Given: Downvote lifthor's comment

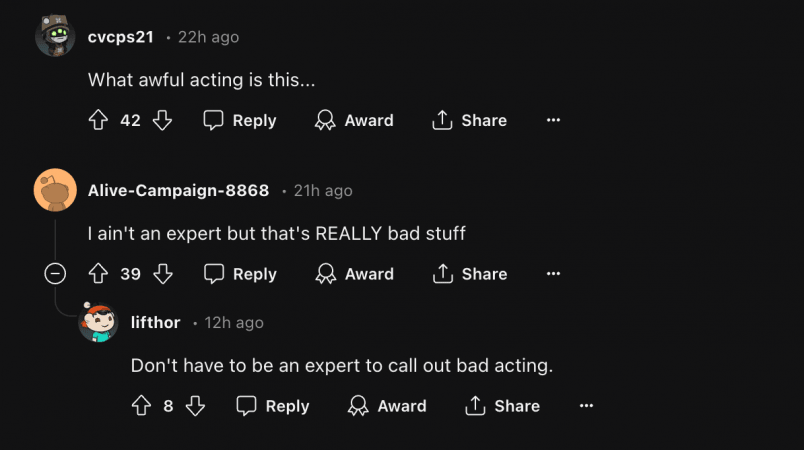Looking at the screenshot, I should coord(195,406).
